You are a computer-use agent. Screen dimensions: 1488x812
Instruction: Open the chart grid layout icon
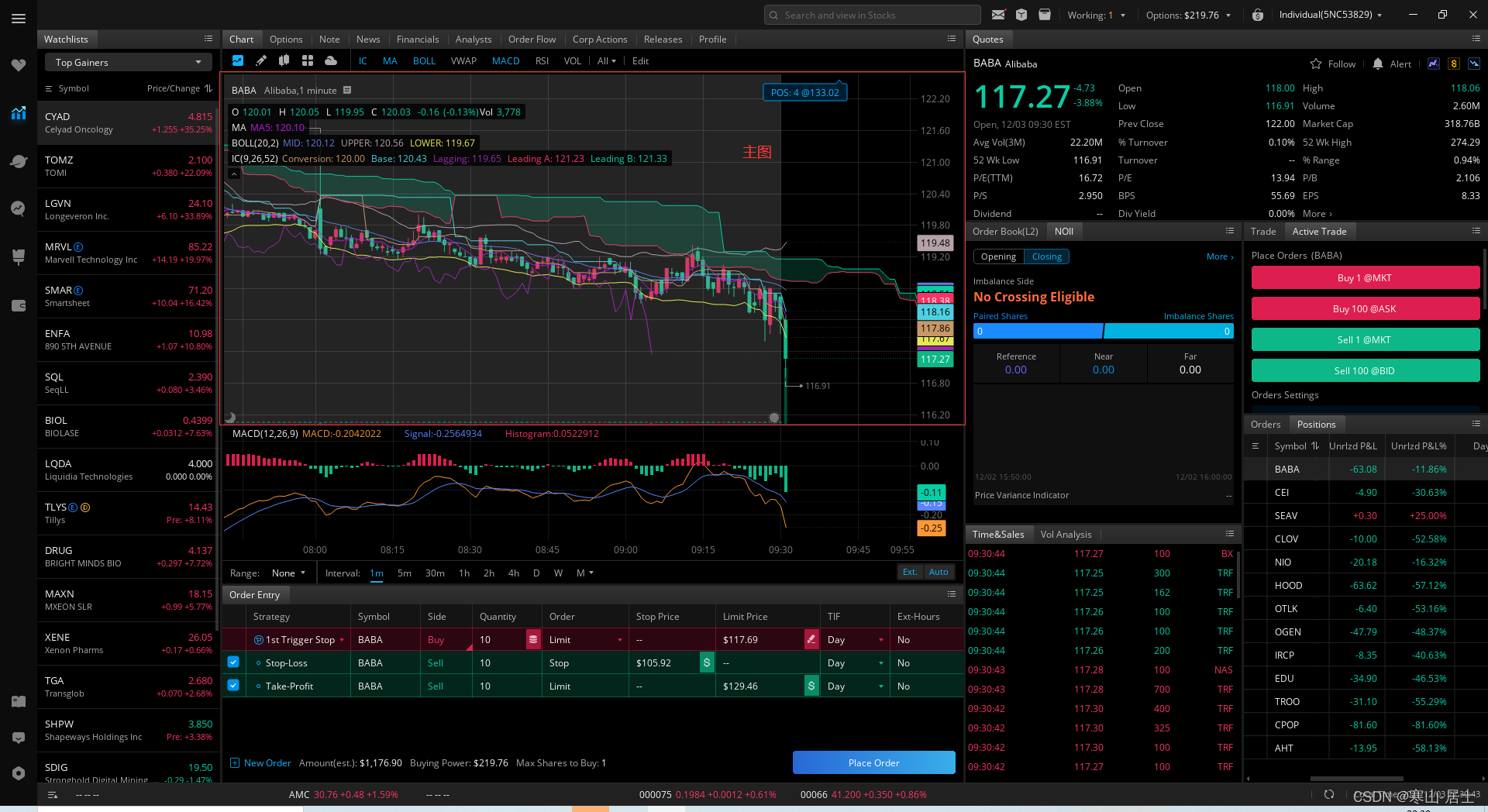pos(308,60)
